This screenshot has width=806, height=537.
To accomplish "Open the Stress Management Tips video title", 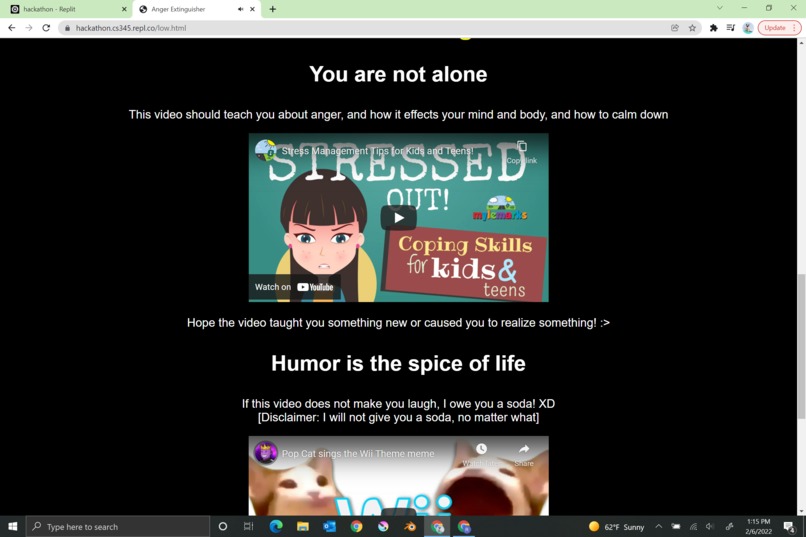I will tap(377, 151).
